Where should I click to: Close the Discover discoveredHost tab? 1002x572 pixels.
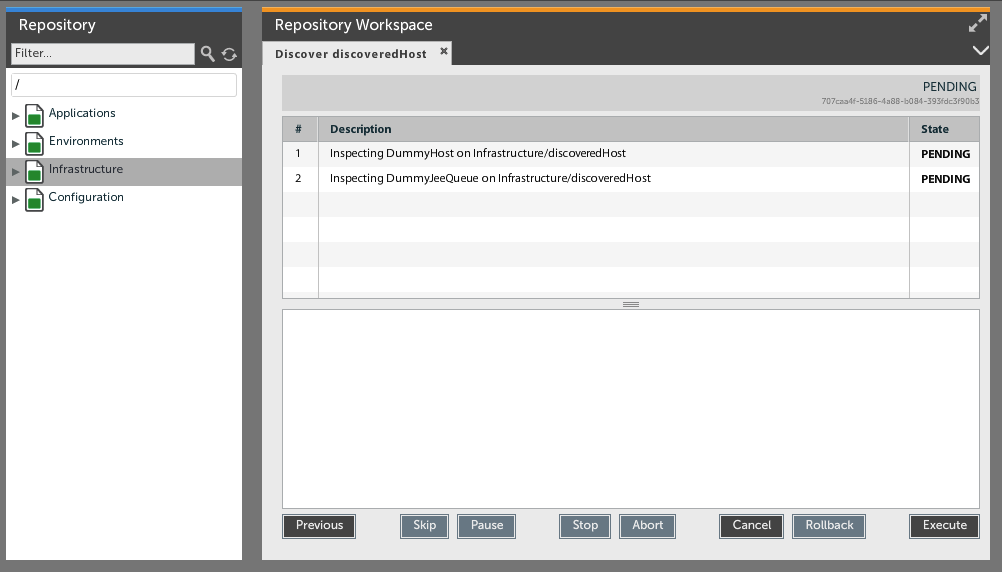click(x=444, y=51)
